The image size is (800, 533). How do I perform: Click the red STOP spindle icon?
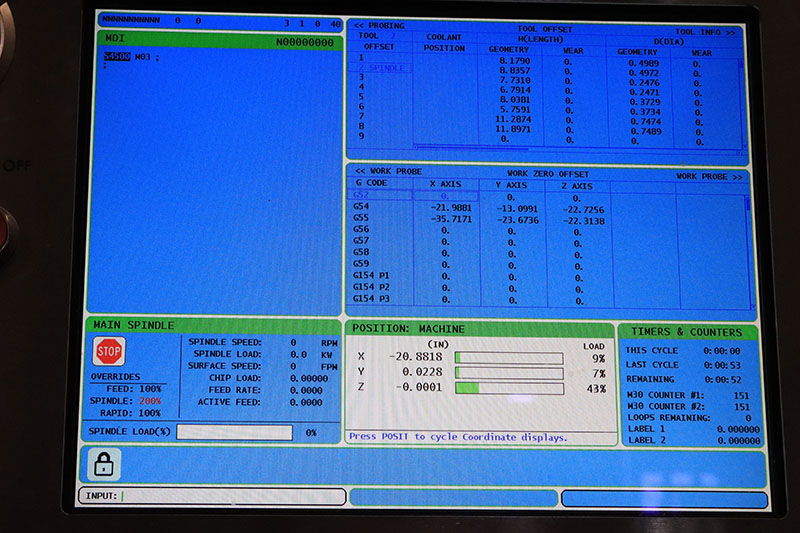[109, 351]
